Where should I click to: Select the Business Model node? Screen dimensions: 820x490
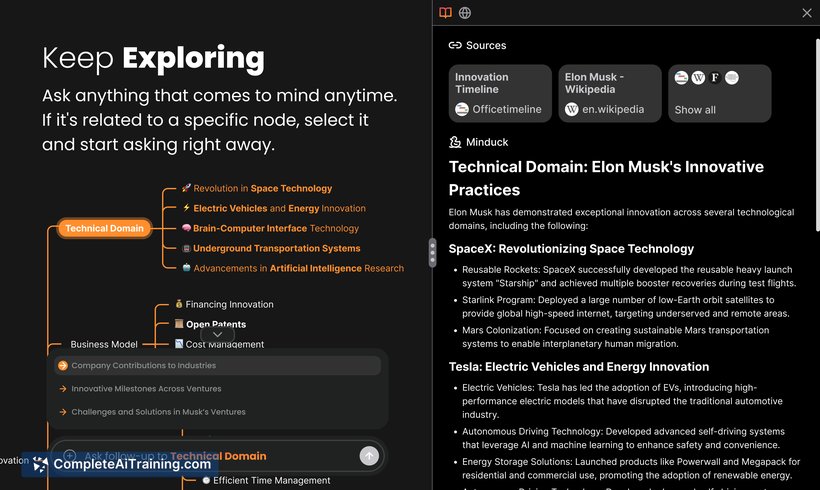coord(104,345)
